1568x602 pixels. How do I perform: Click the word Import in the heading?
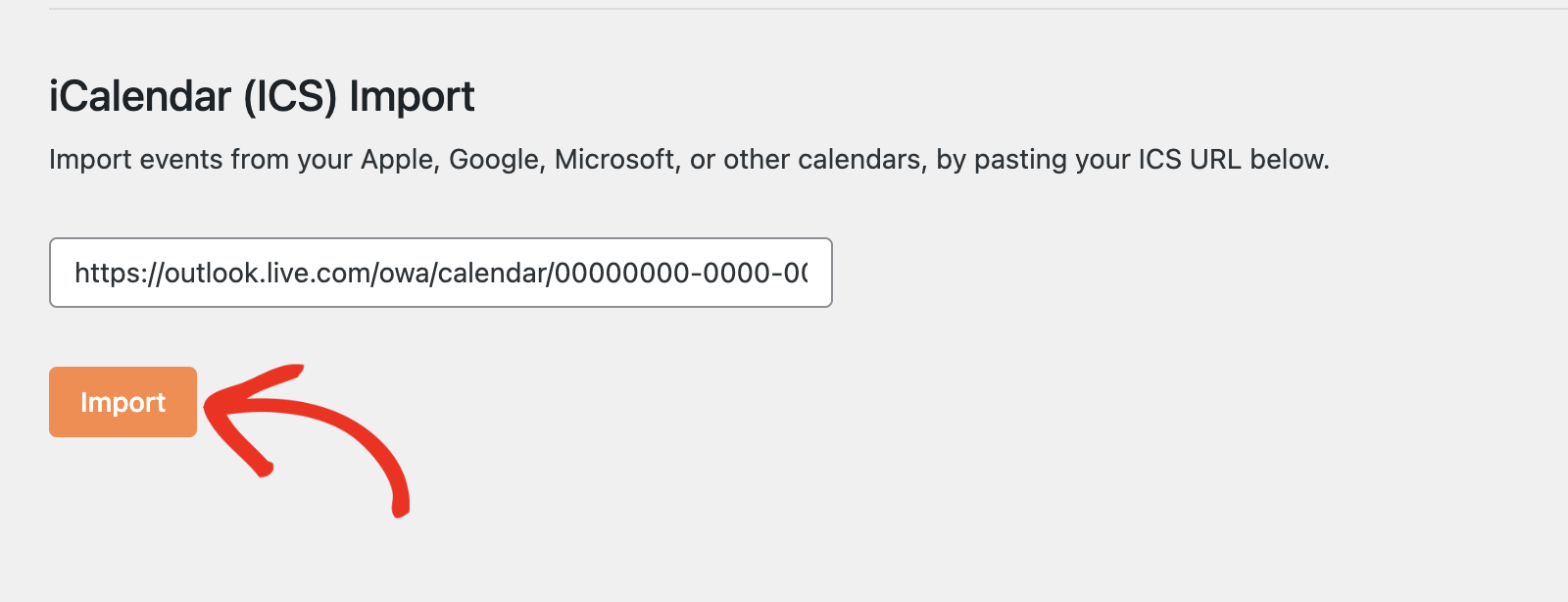coord(412,97)
